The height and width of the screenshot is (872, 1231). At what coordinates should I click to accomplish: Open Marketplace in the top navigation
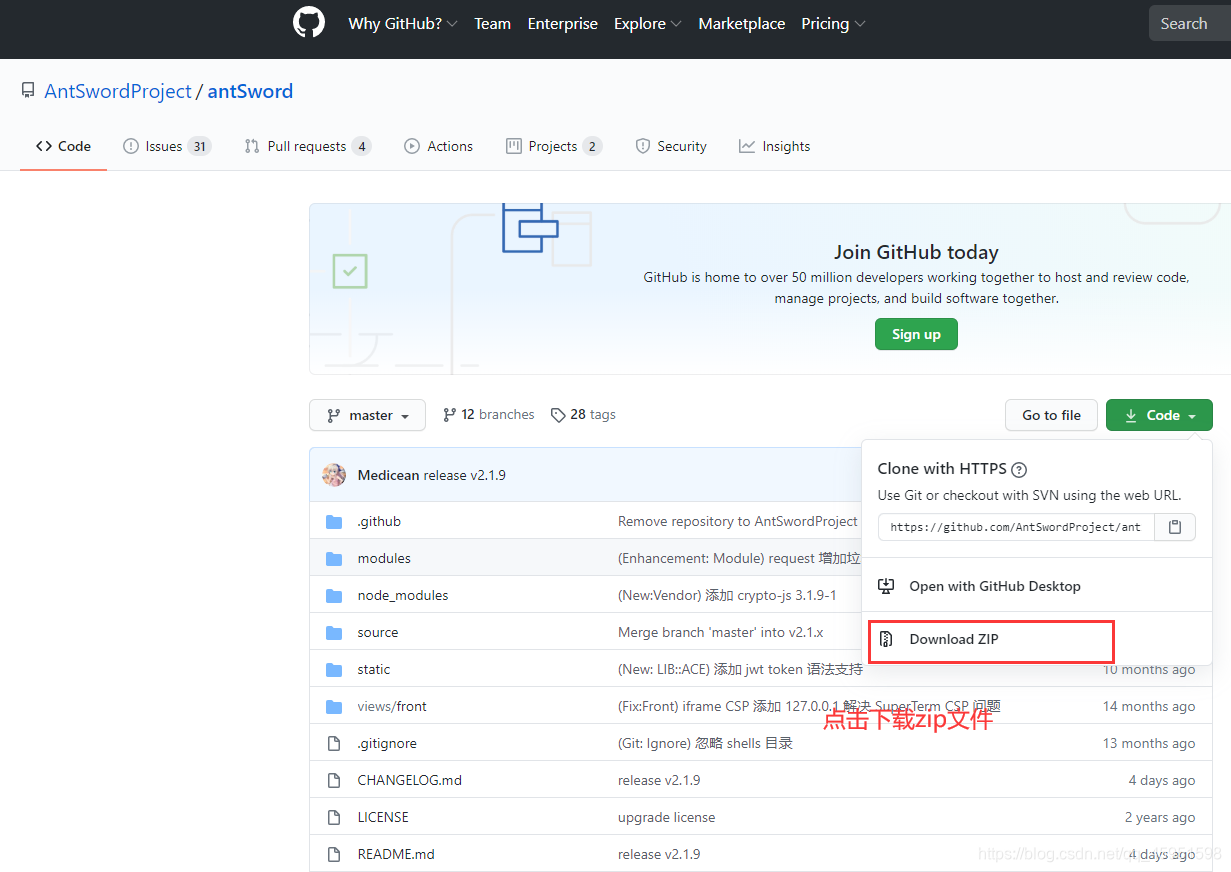(742, 24)
